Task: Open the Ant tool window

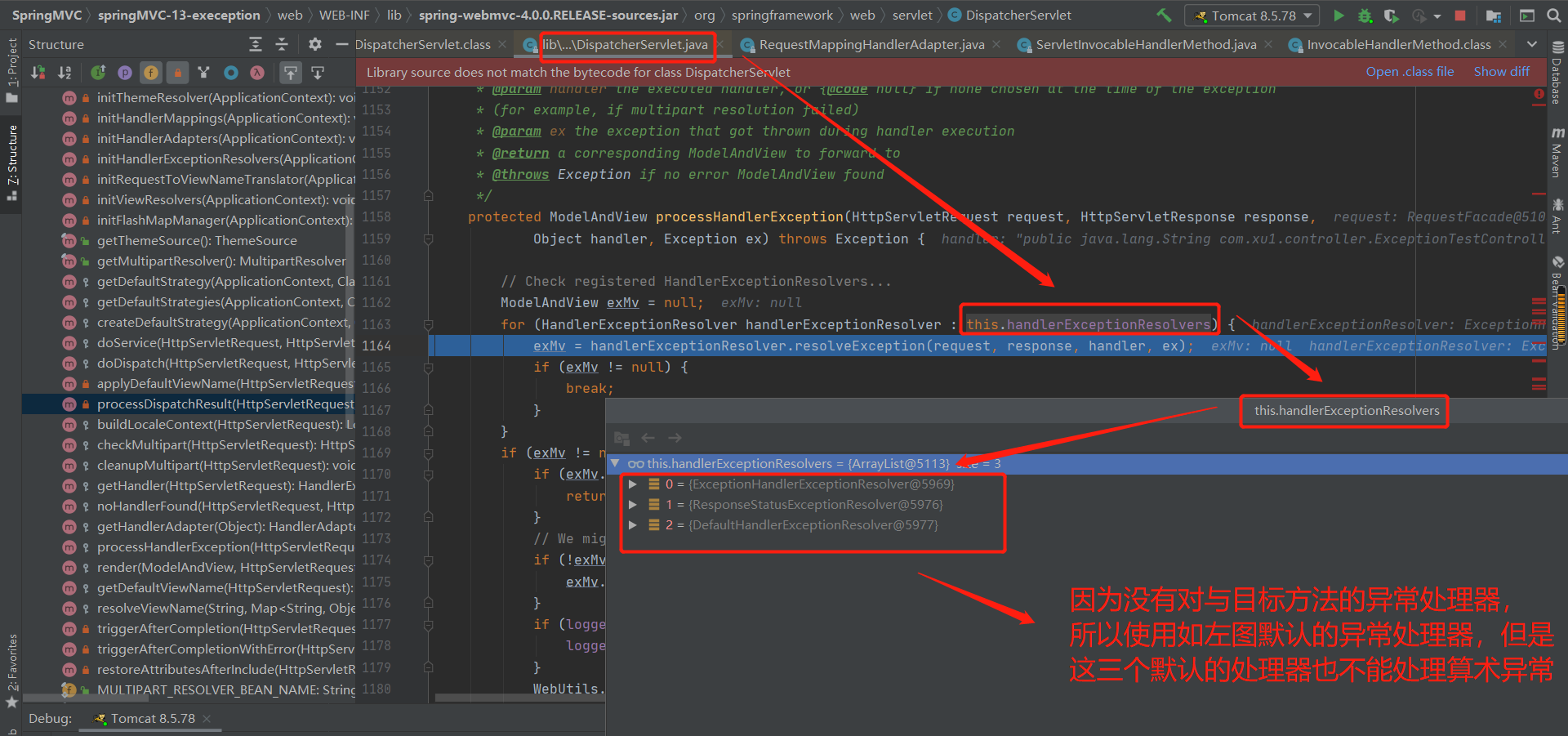Action: [x=1557, y=215]
